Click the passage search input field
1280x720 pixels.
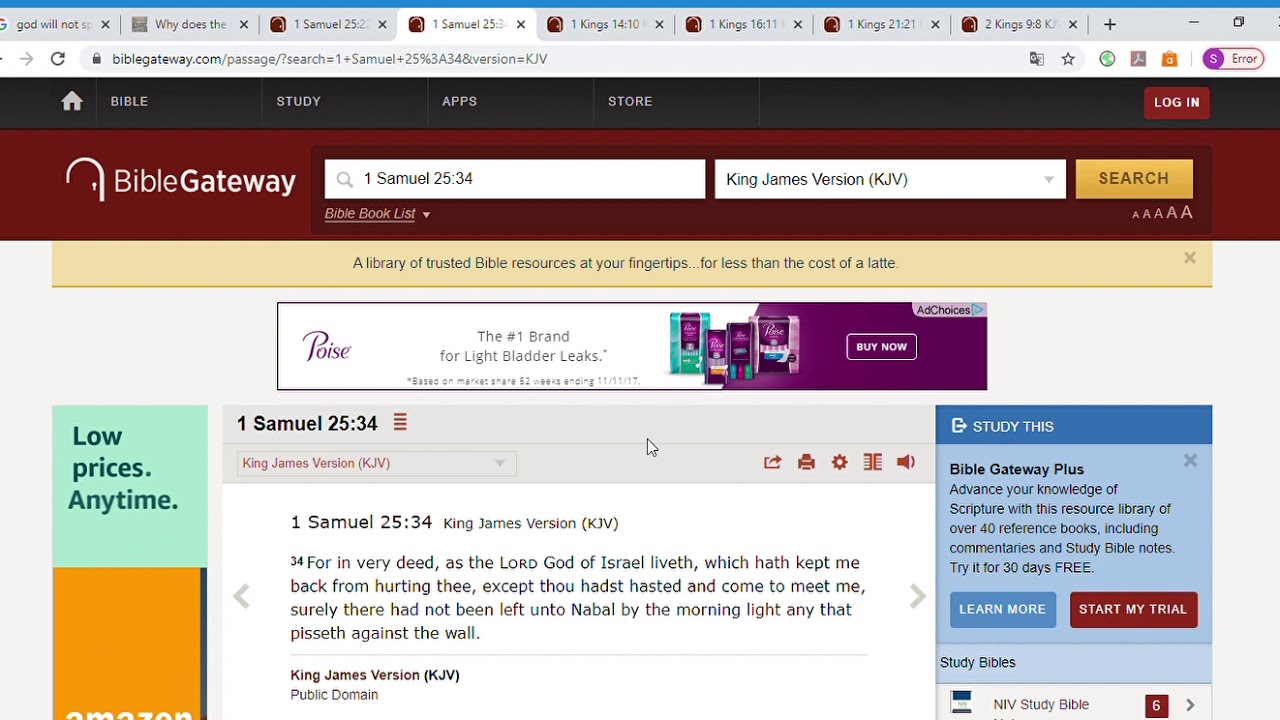(515, 179)
